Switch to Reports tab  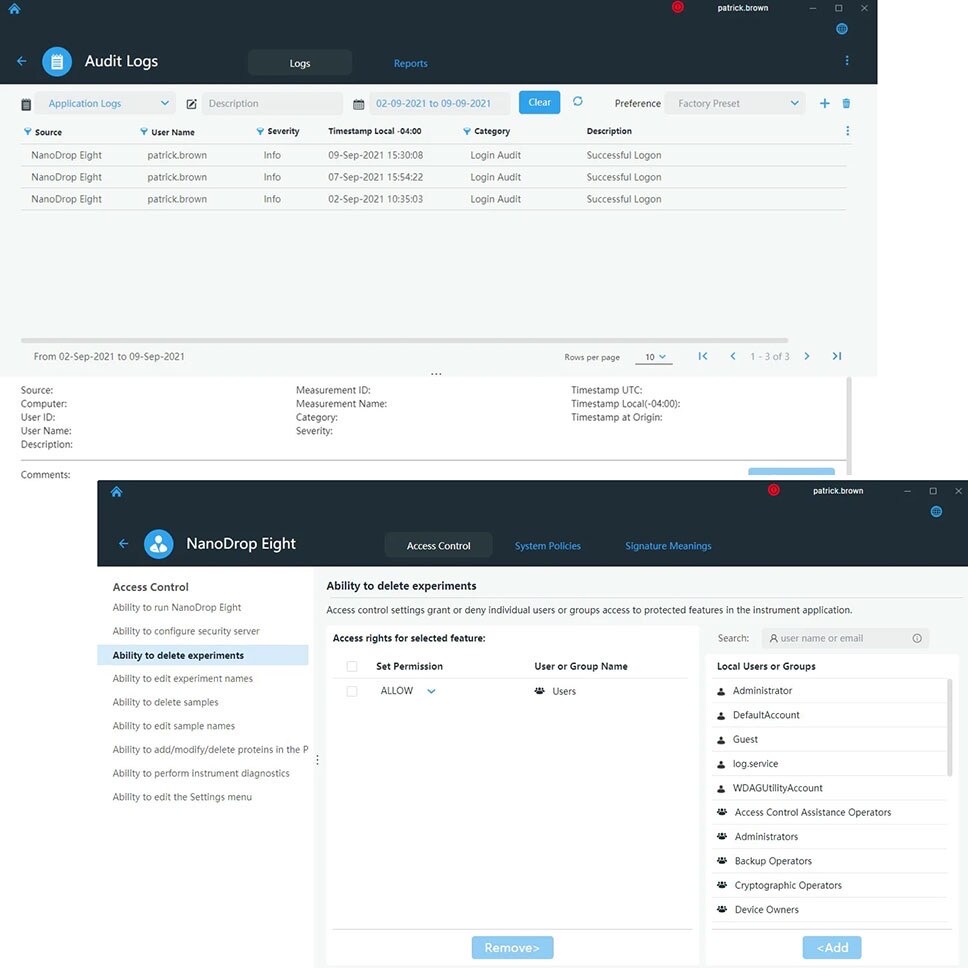[x=411, y=64]
